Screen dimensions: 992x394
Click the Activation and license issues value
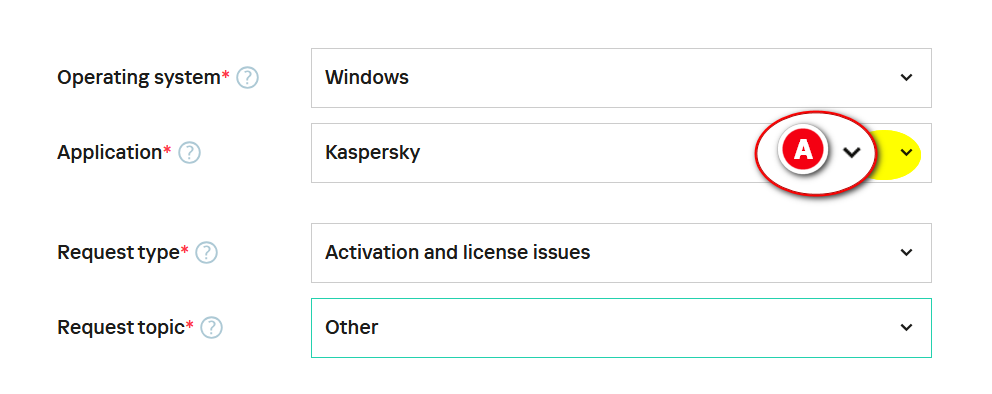tap(457, 253)
